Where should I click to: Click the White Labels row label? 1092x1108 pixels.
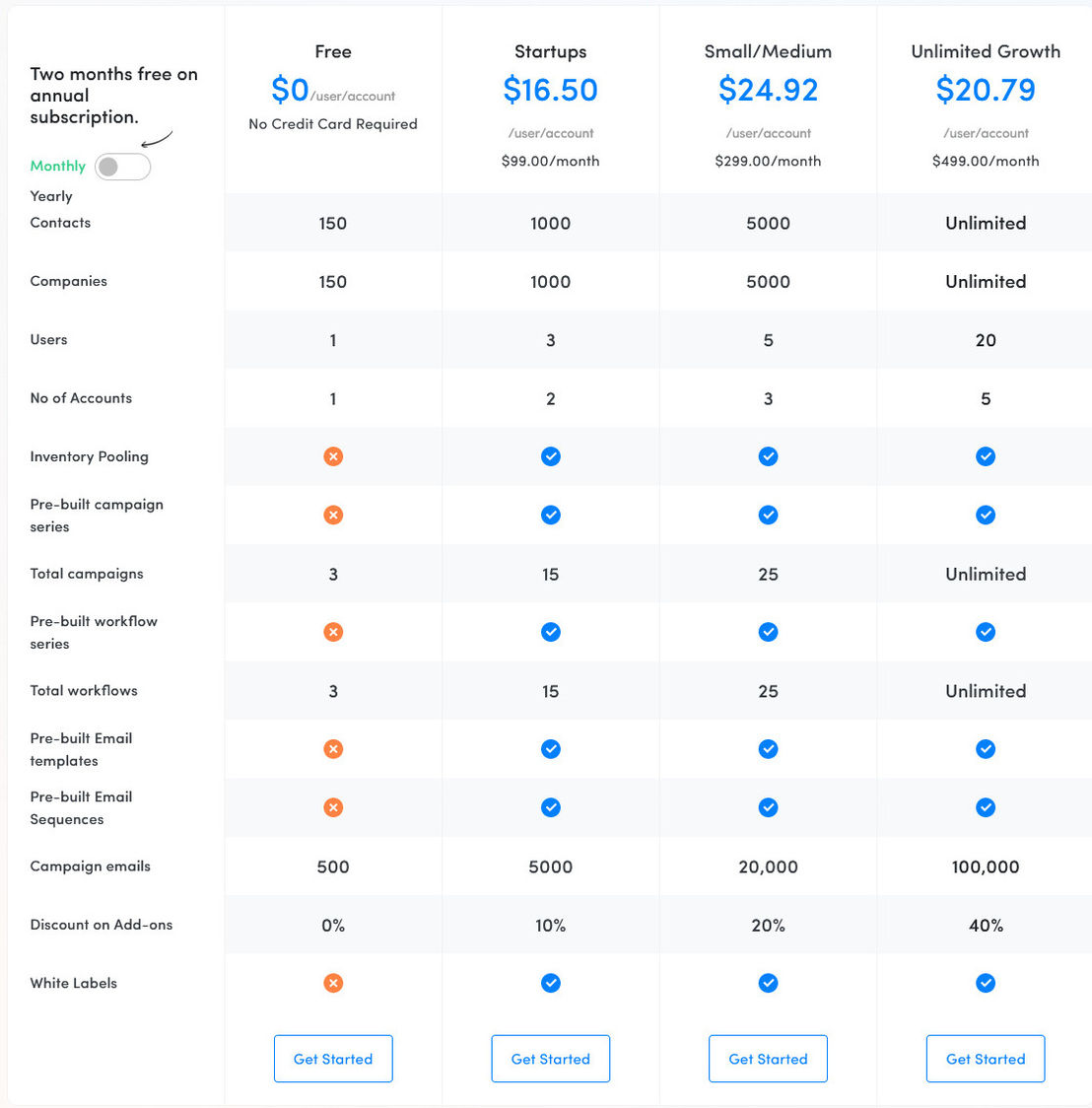click(x=74, y=984)
